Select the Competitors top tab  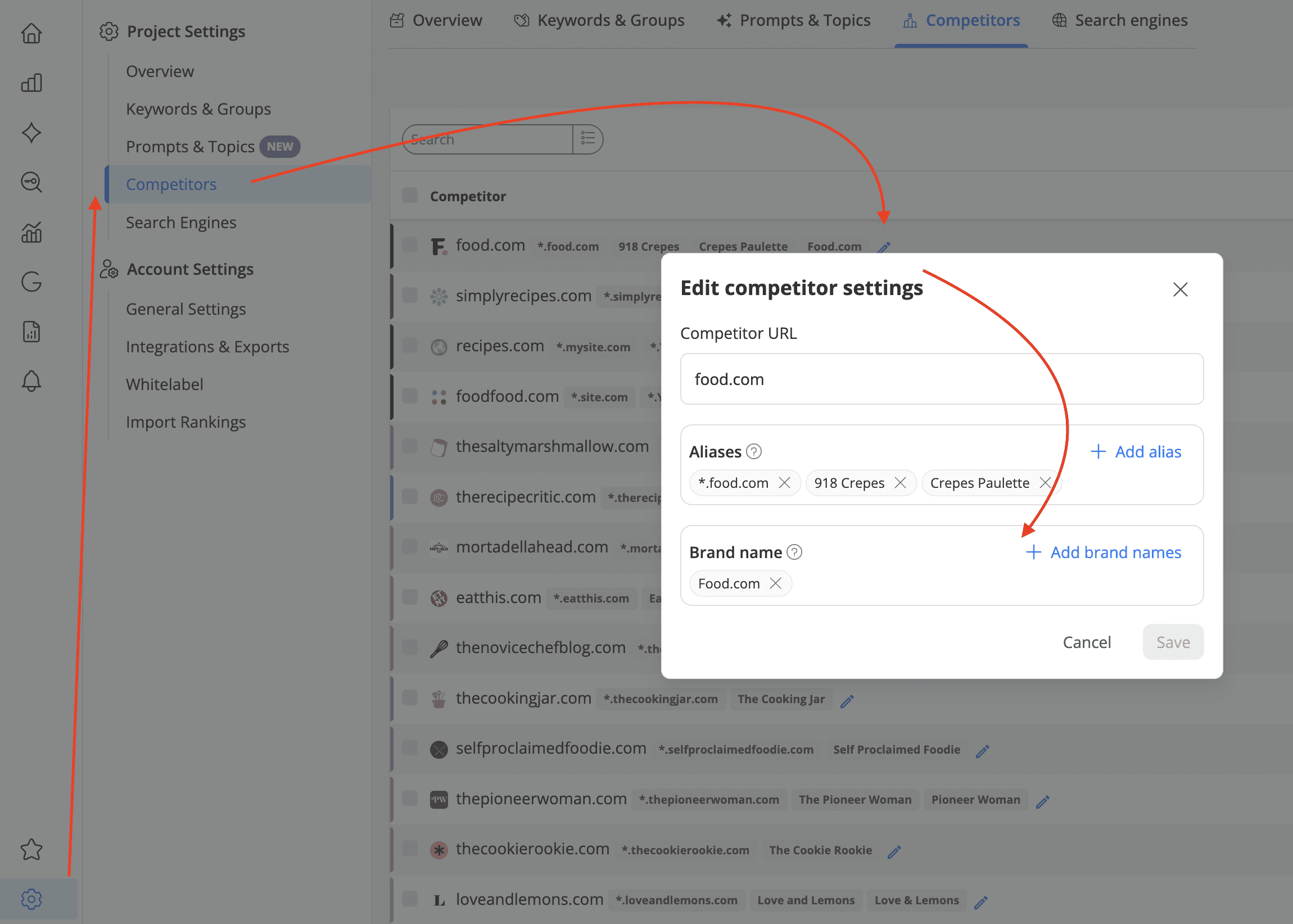click(961, 20)
